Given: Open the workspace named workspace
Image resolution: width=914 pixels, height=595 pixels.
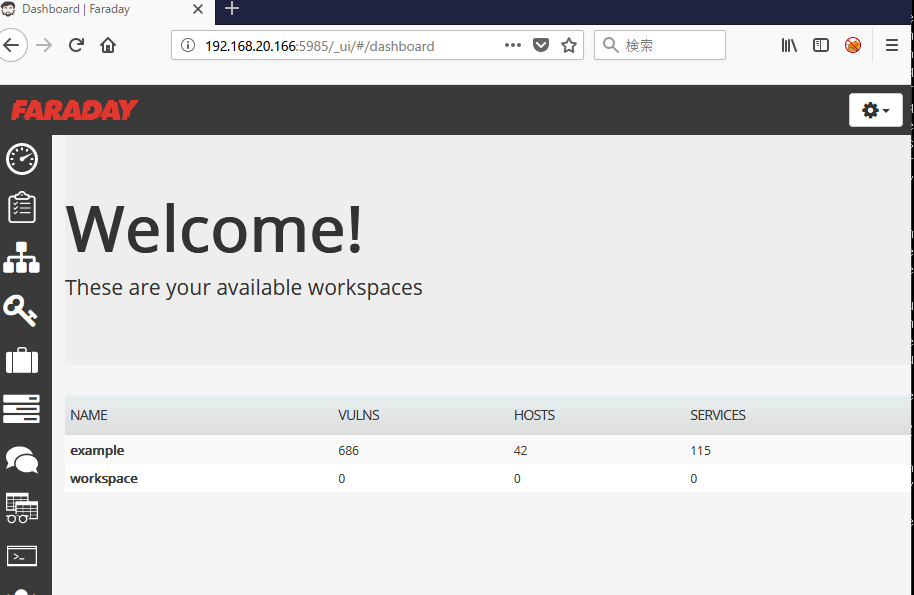Looking at the screenshot, I should coord(104,478).
